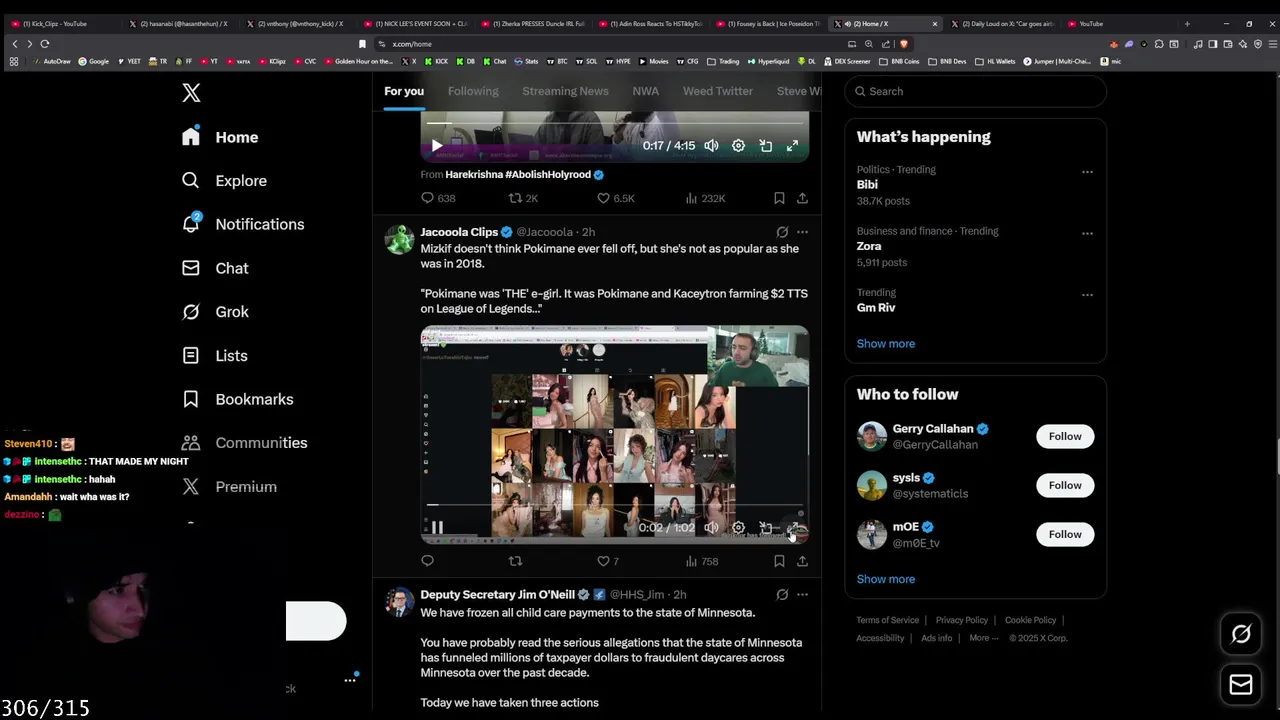Repost the Jacooola Clips post
The image size is (1280, 720).
click(516, 561)
